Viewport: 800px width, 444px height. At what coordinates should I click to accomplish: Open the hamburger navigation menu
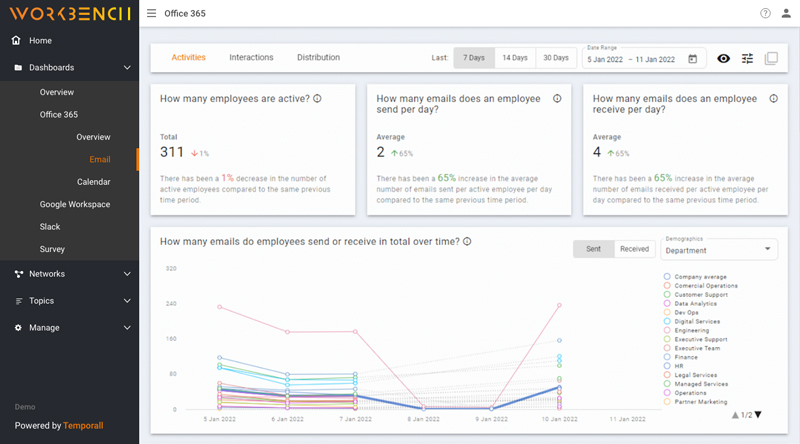pyautogui.click(x=152, y=13)
